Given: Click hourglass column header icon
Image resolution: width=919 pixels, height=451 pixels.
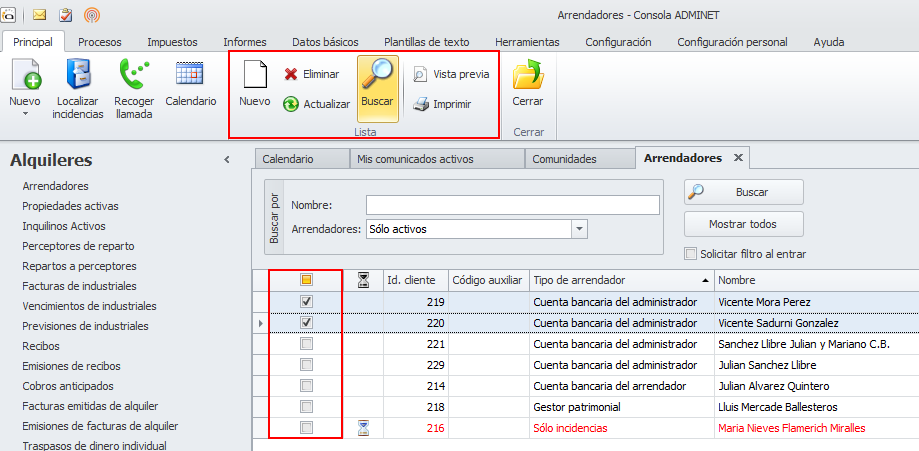Looking at the screenshot, I should coord(364,280).
